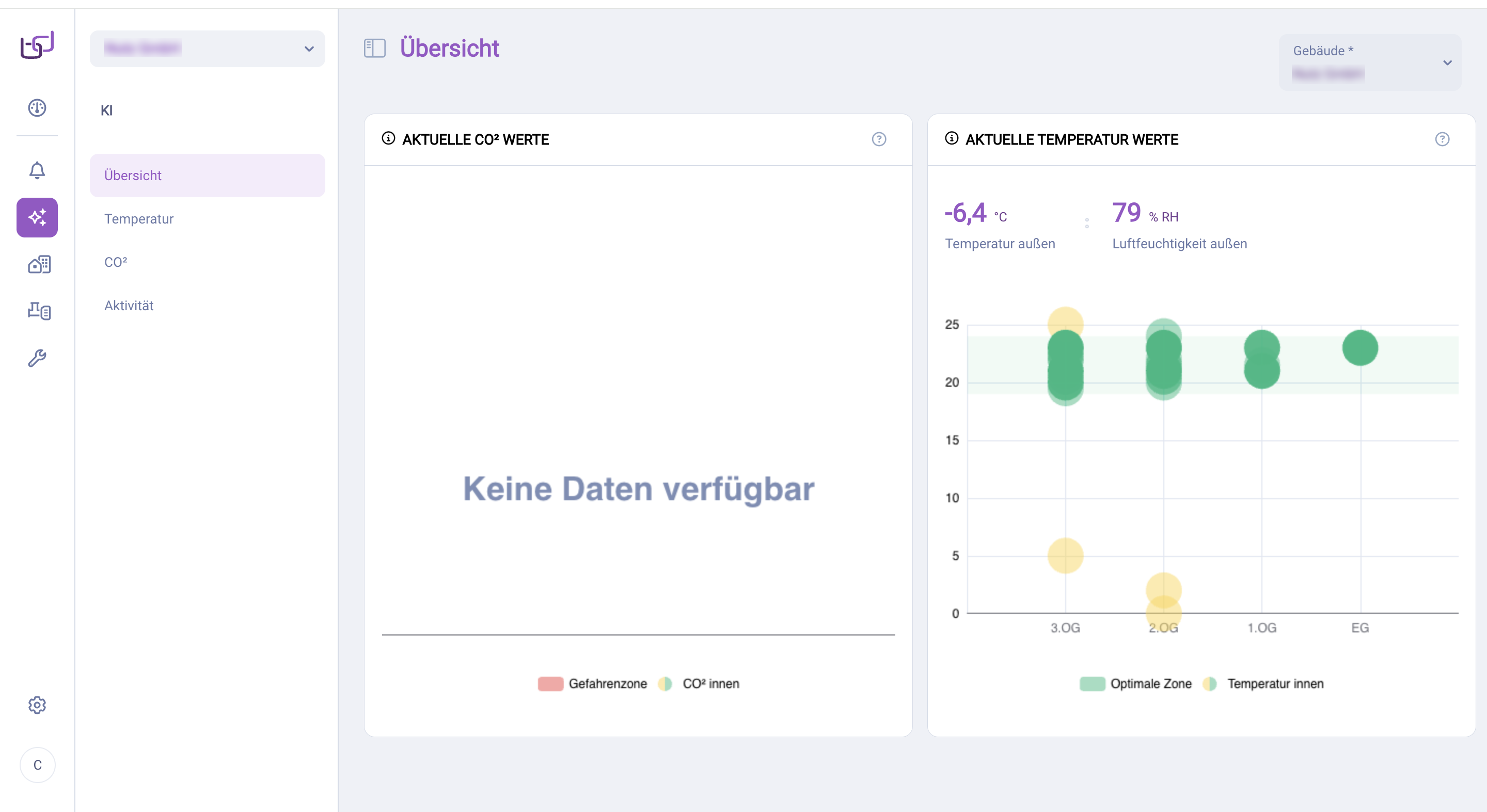Open the buildings icon in sidebar
Image resolution: width=1487 pixels, height=812 pixels.
click(39, 264)
